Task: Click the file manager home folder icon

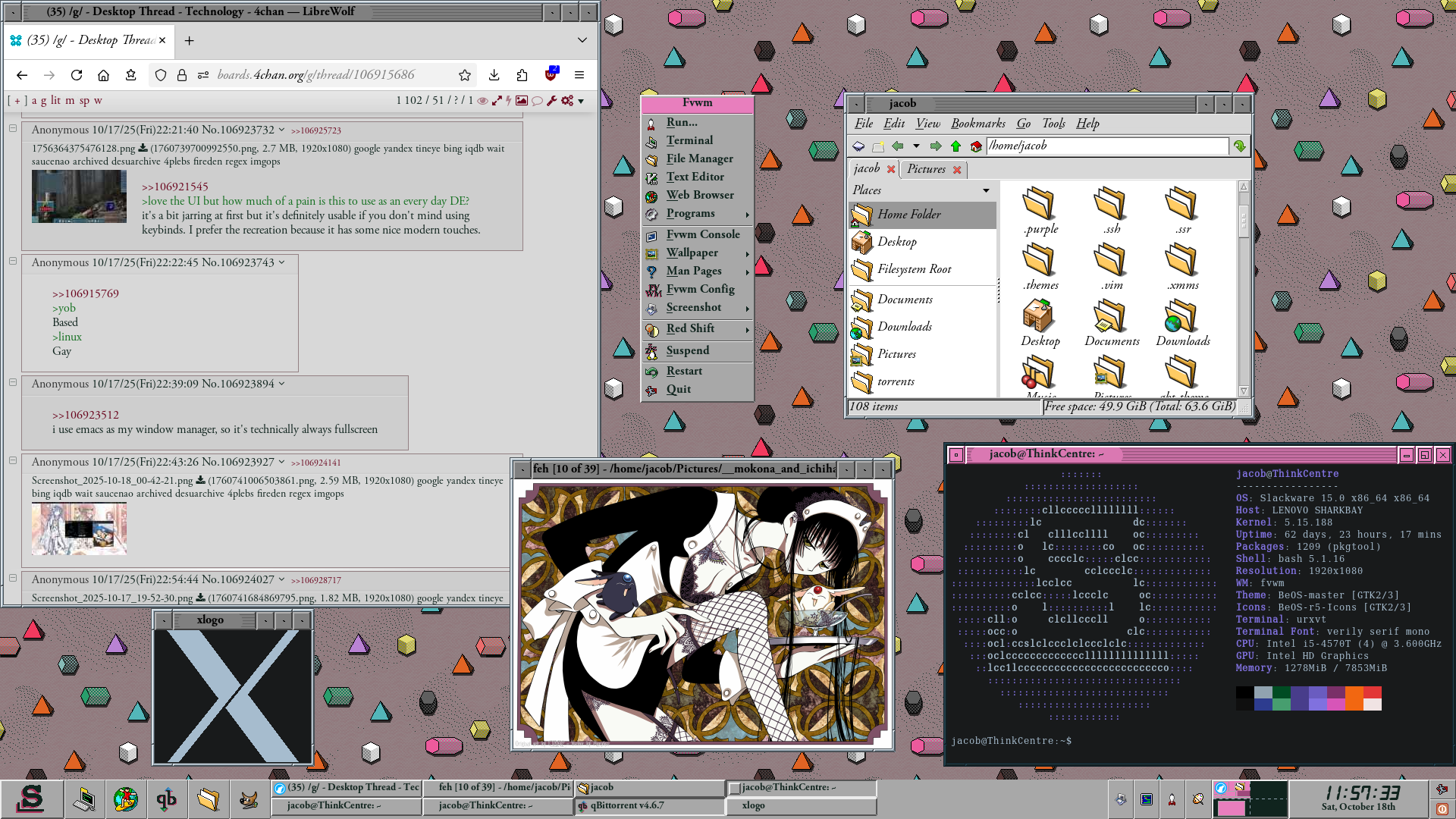Action: [976, 146]
